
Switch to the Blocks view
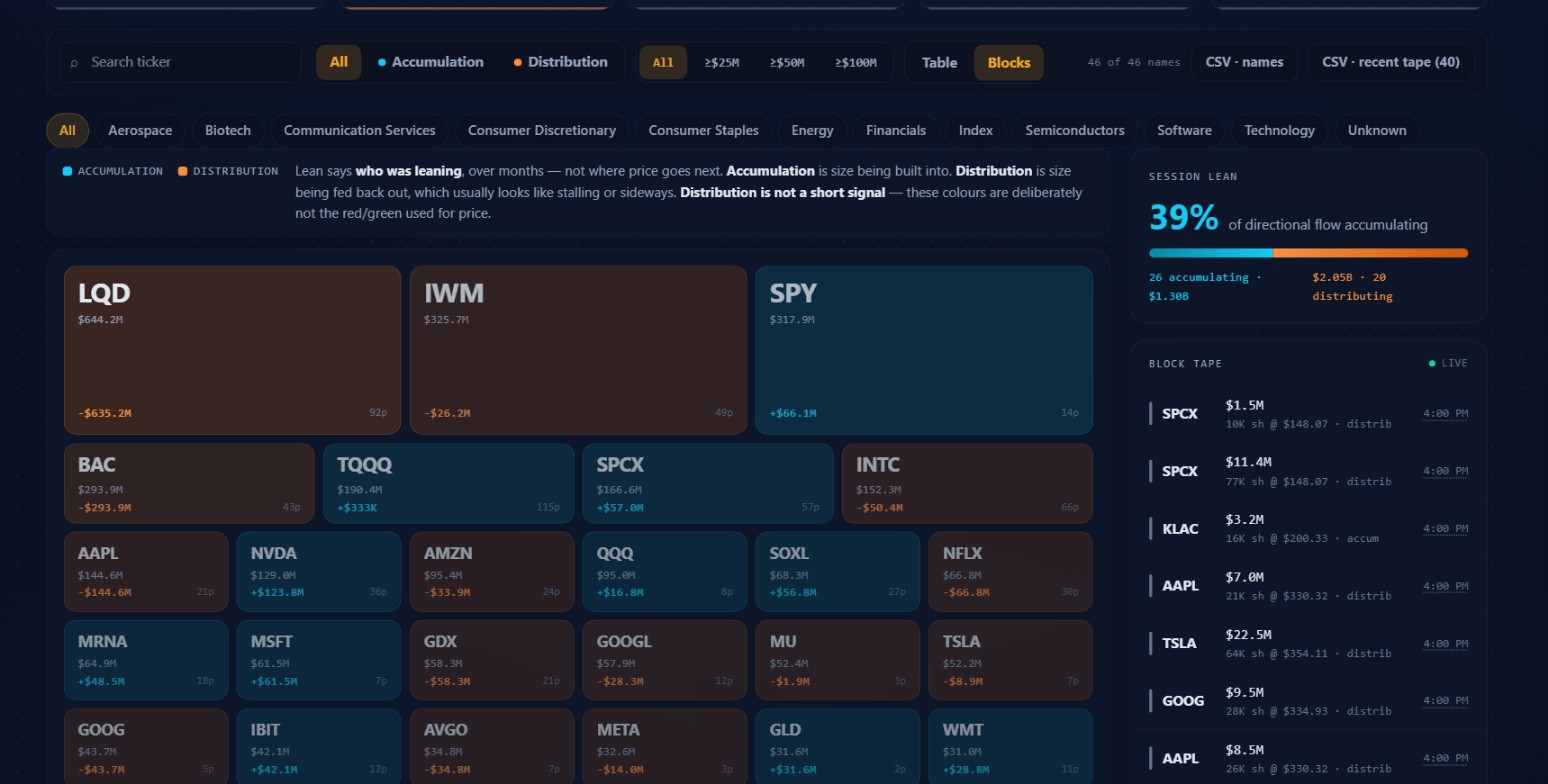1009,62
